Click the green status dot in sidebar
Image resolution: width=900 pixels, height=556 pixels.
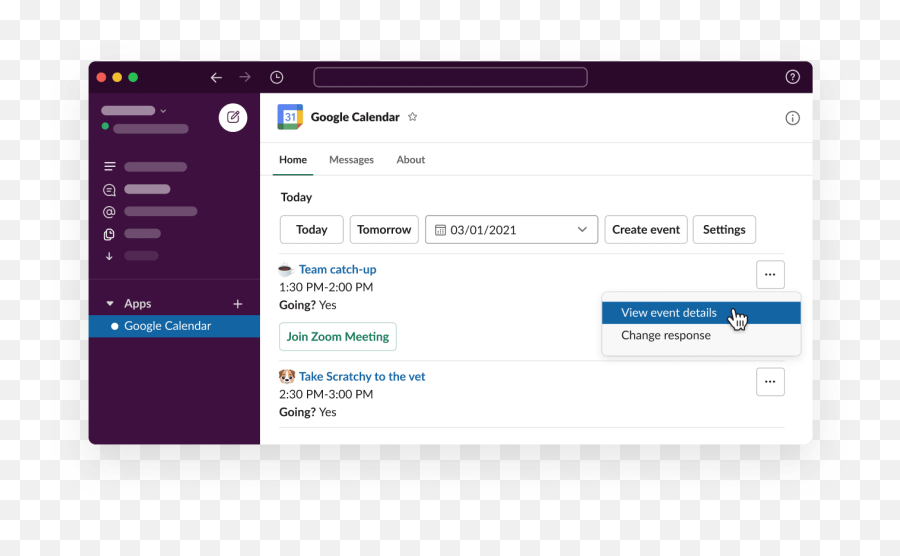coord(105,126)
